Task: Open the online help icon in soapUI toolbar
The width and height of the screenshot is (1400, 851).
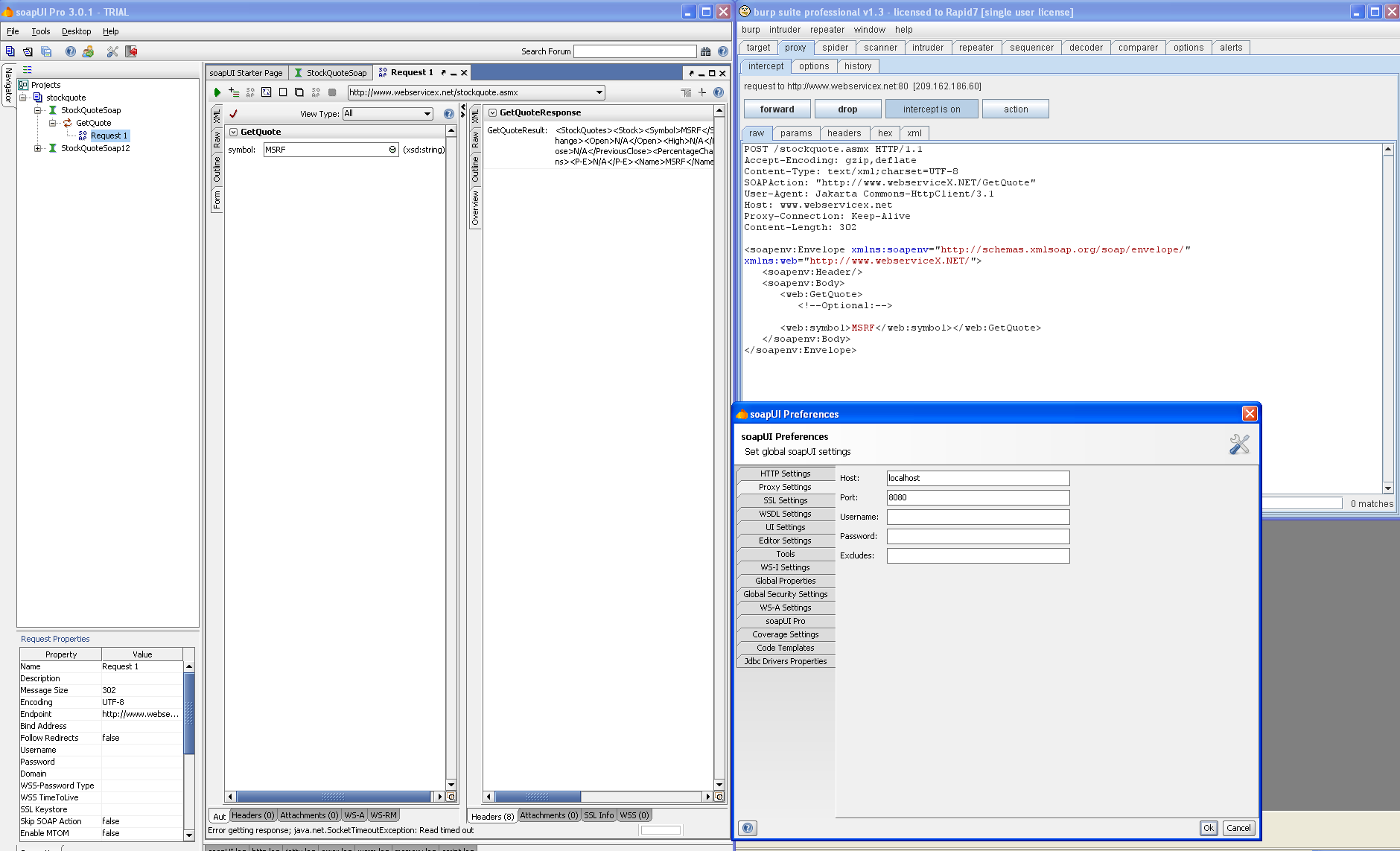Action: (x=70, y=51)
